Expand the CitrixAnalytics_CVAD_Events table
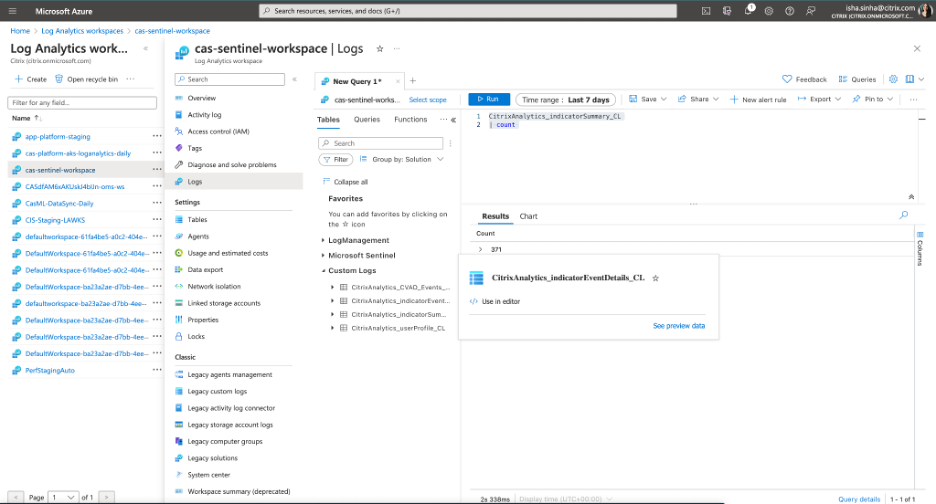The height and width of the screenshot is (504, 936). coord(332,287)
